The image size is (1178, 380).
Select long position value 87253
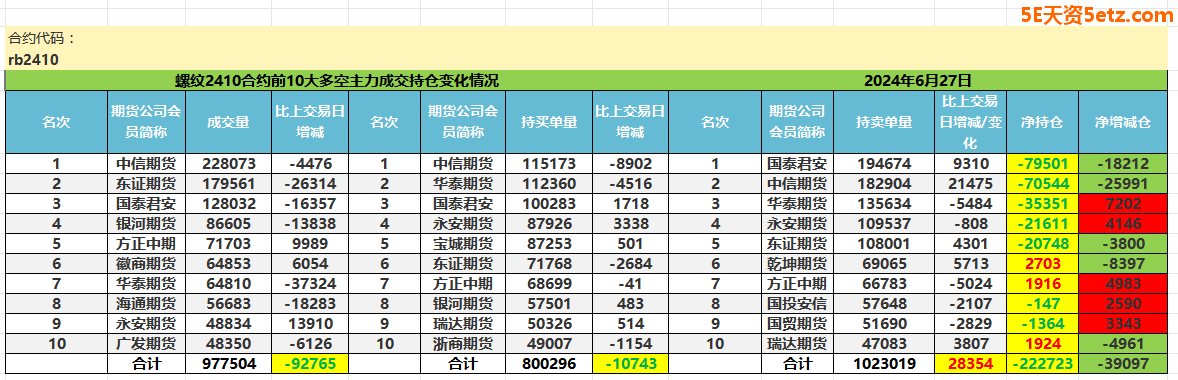tap(549, 242)
